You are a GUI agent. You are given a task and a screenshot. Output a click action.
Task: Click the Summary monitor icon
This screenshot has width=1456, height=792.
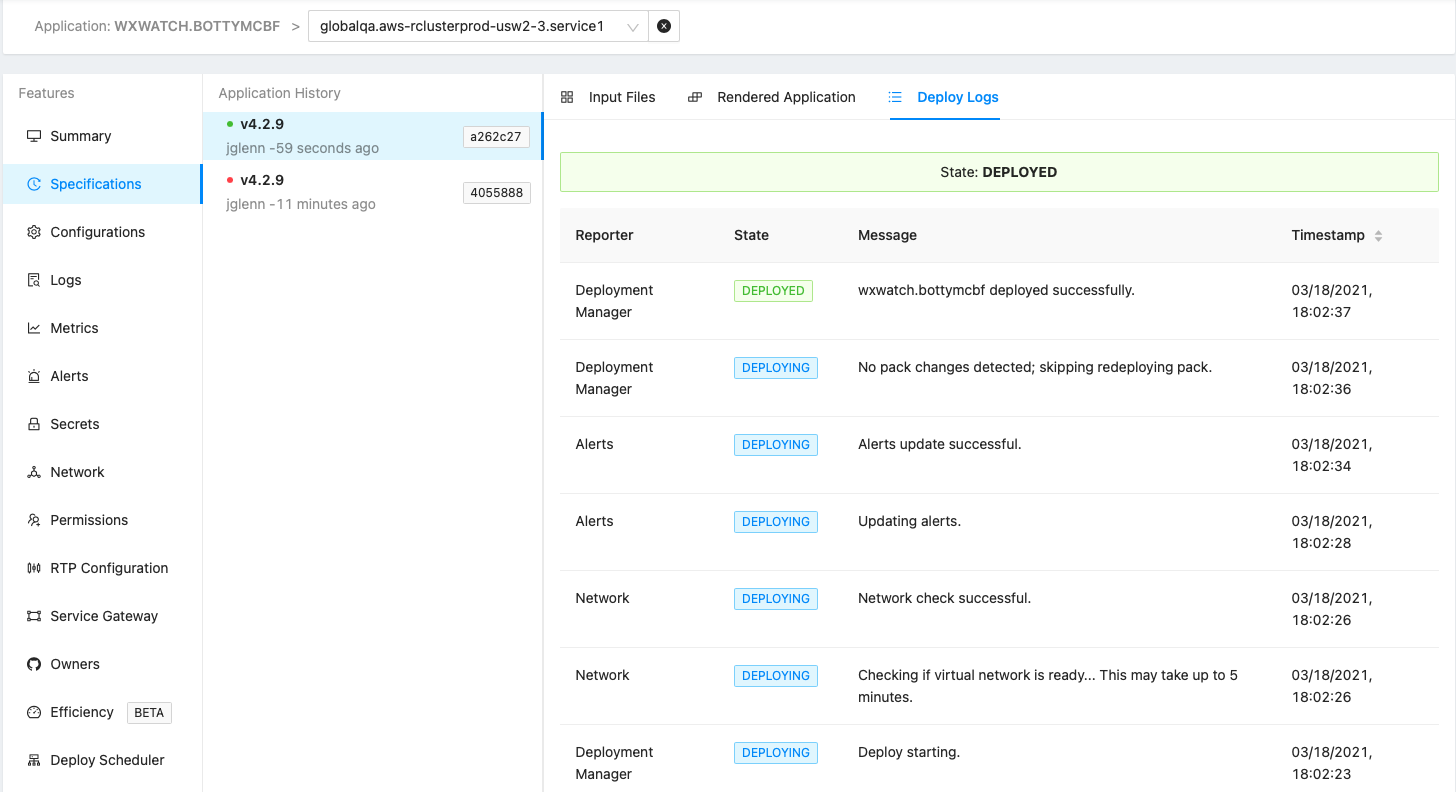[34, 136]
